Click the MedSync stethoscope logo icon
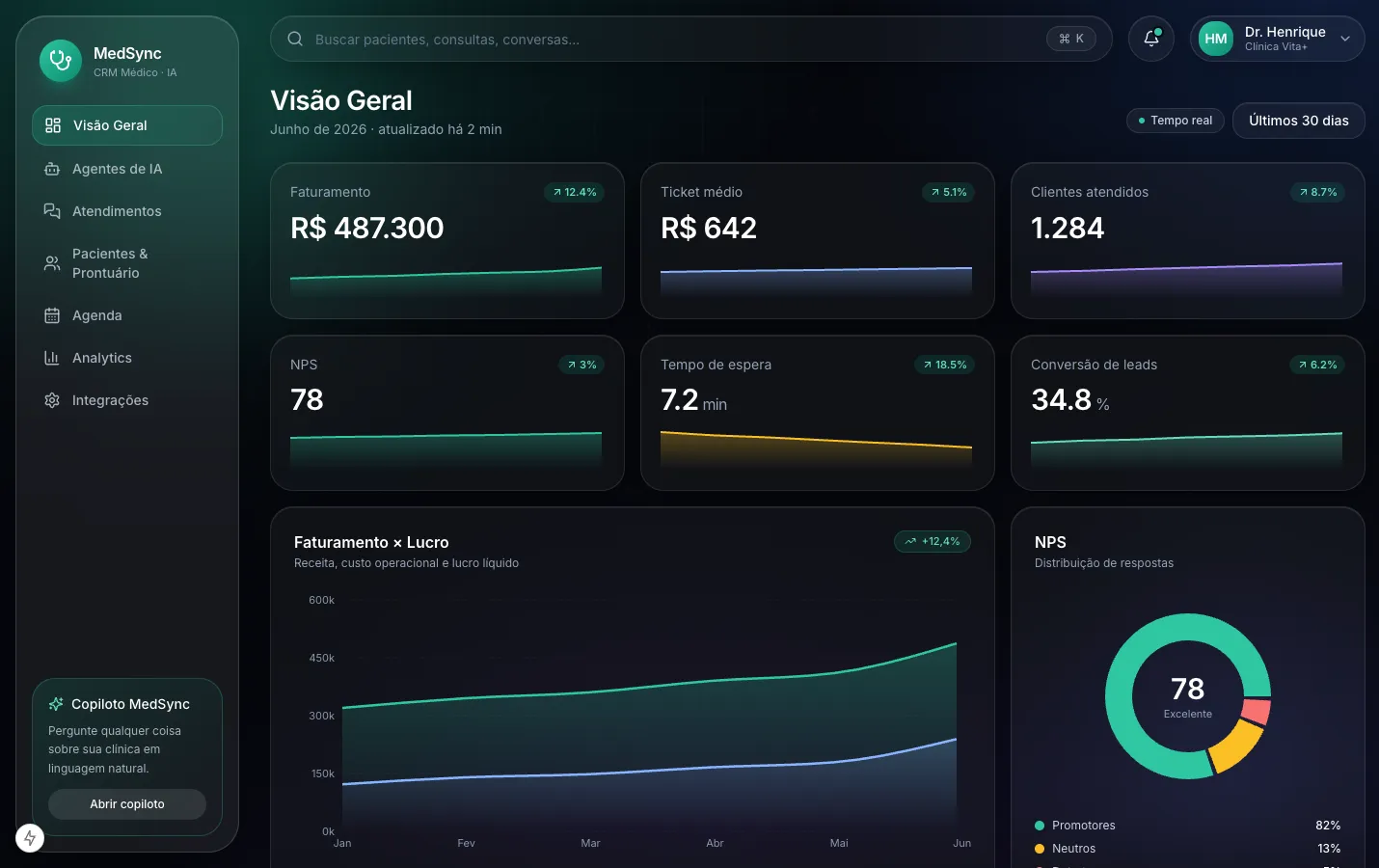Image resolution: width=1379 pixels, height=868 pixels. 61,61
